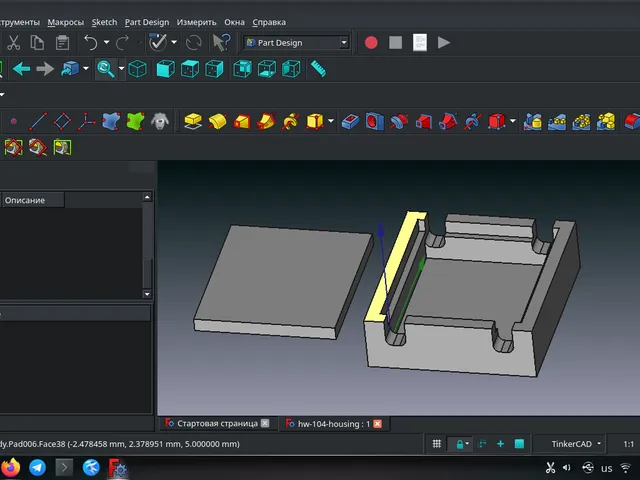
Task: Expand the zoom Fit dropdown arrow
Action: [x=121, y=68]
